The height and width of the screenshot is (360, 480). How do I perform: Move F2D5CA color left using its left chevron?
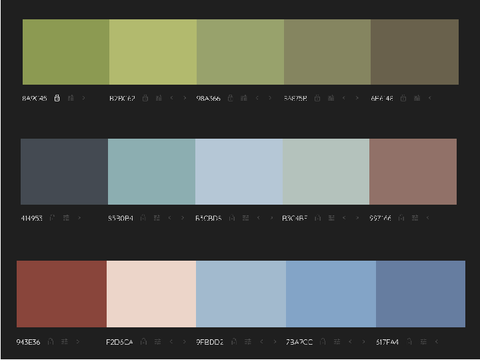pyautogui.click(x=171, y=342)
